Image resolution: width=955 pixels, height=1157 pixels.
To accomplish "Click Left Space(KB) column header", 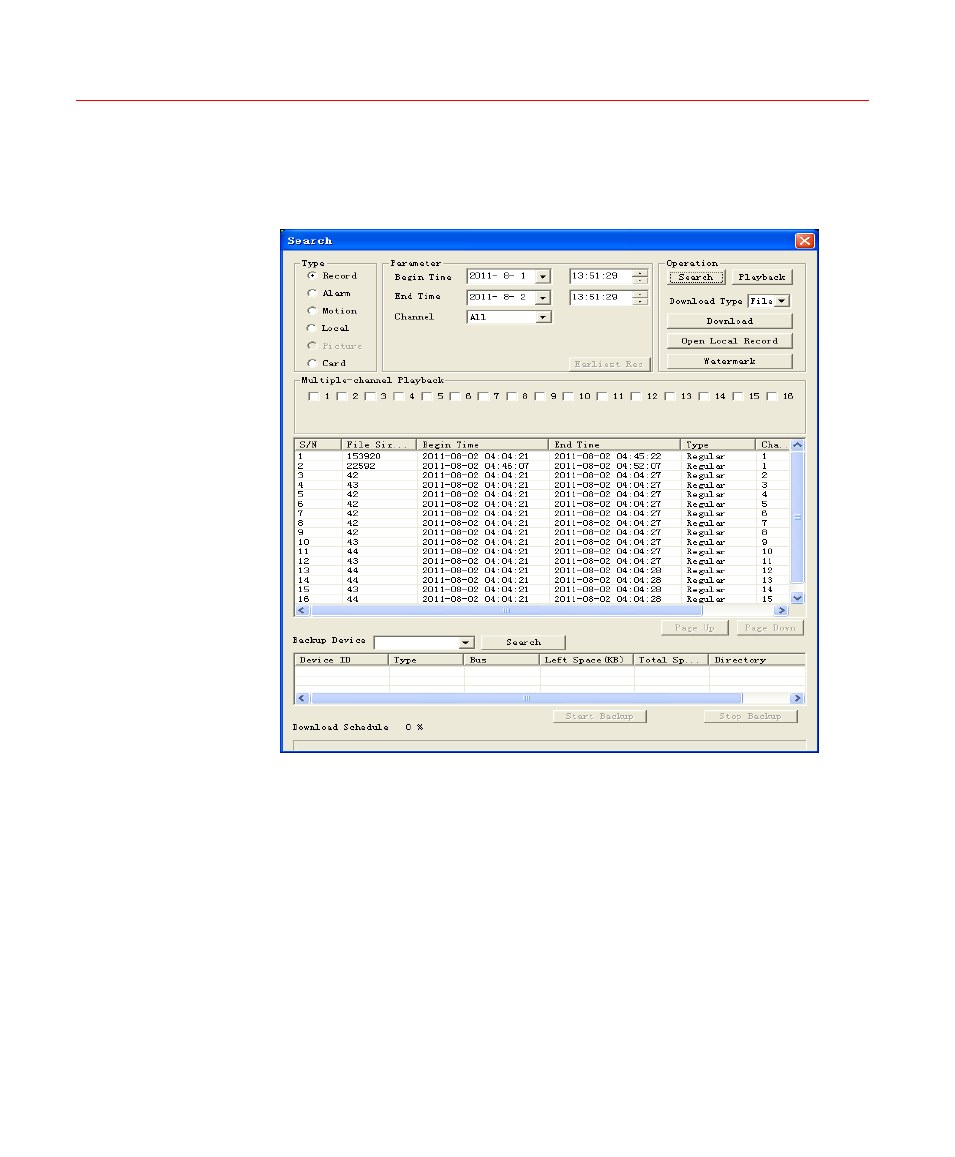I will click(586, 660).
